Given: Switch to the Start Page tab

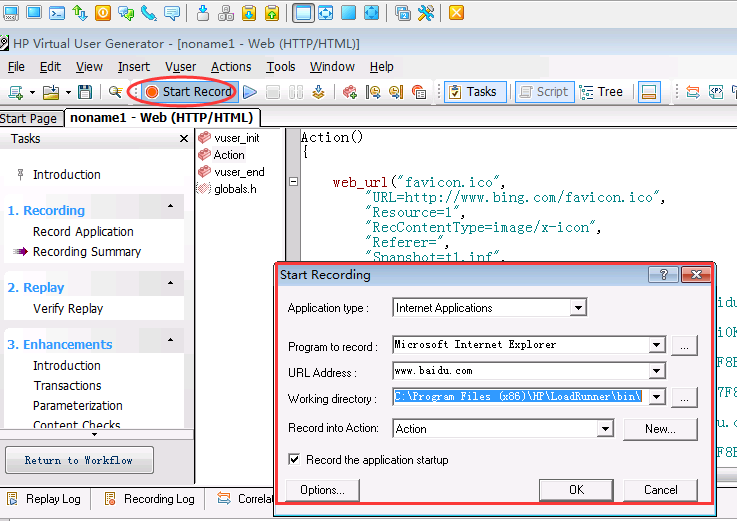Looking at the screenshot, I should (29, 118).
